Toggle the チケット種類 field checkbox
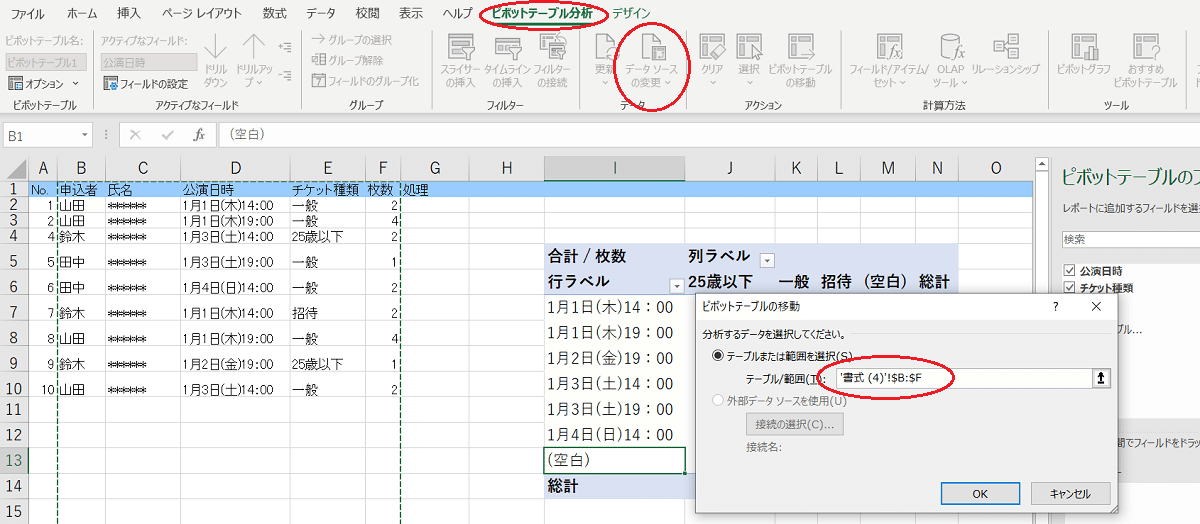 [1071, 288]
